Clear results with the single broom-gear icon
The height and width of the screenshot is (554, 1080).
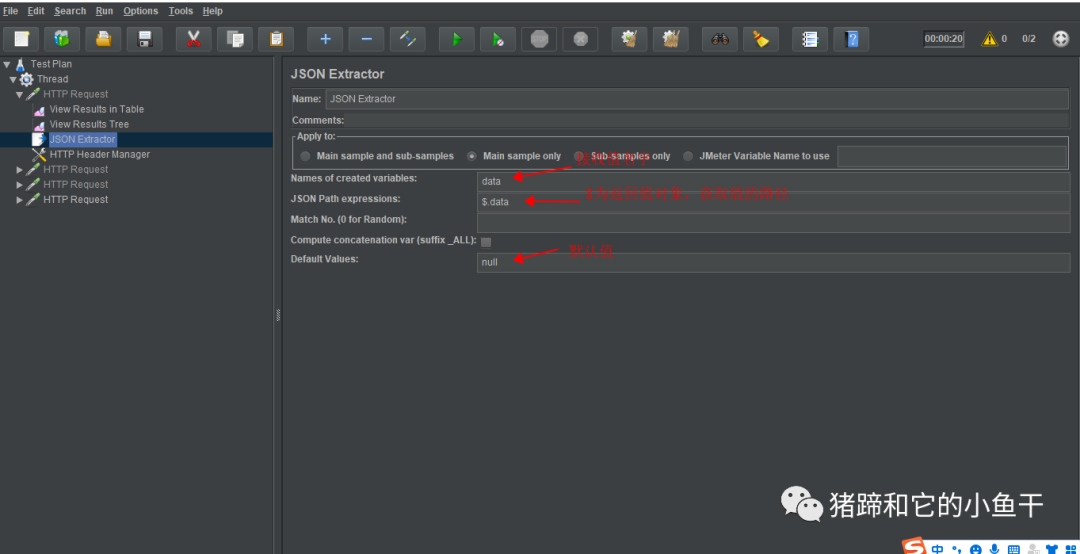coord(630,39)
